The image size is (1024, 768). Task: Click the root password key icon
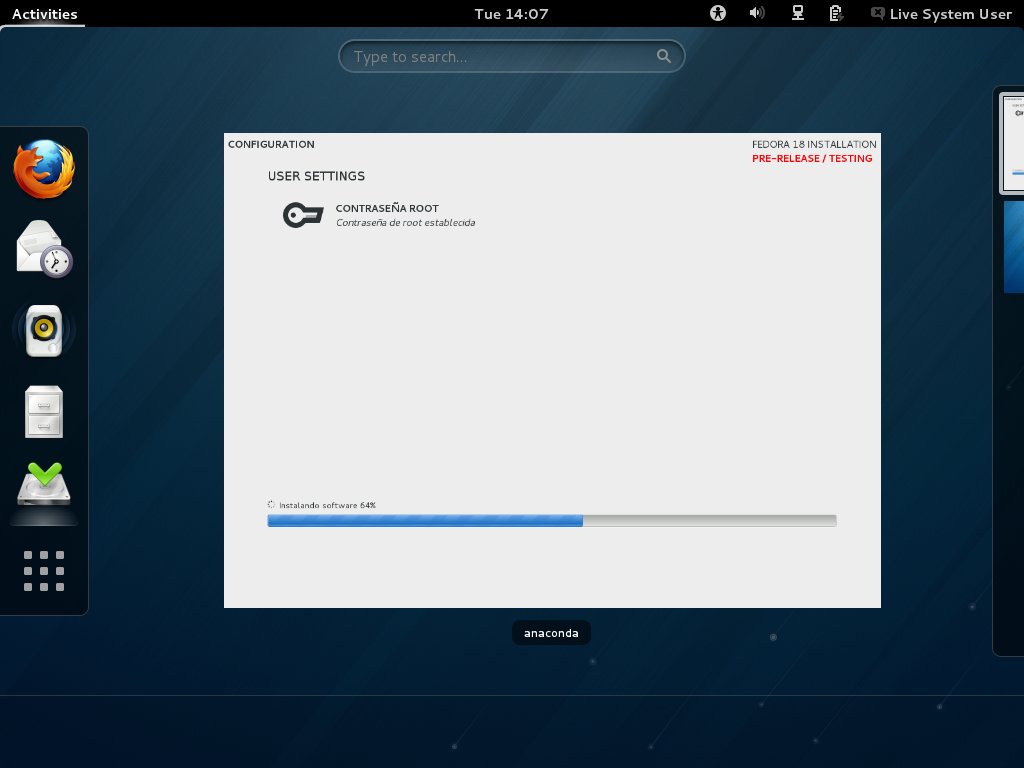coord(302,215)
